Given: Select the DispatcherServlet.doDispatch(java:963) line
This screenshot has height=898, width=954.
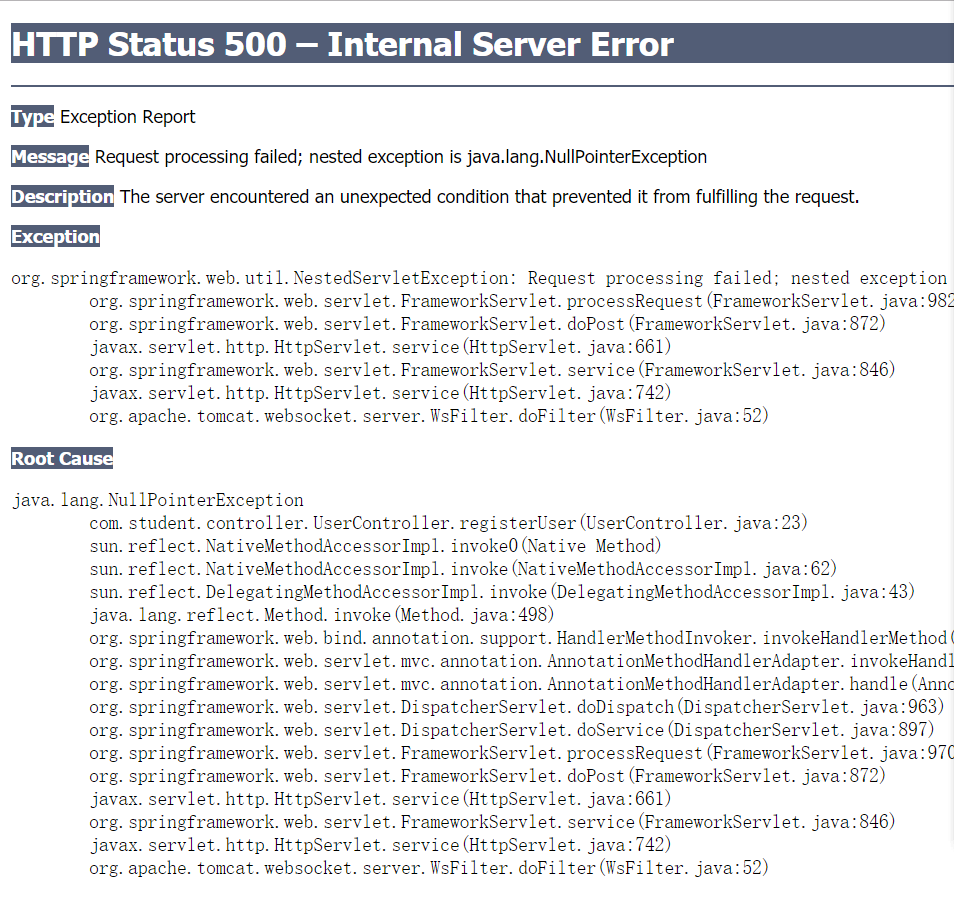Looking at the screenshot, I should (x=517, y=707).
